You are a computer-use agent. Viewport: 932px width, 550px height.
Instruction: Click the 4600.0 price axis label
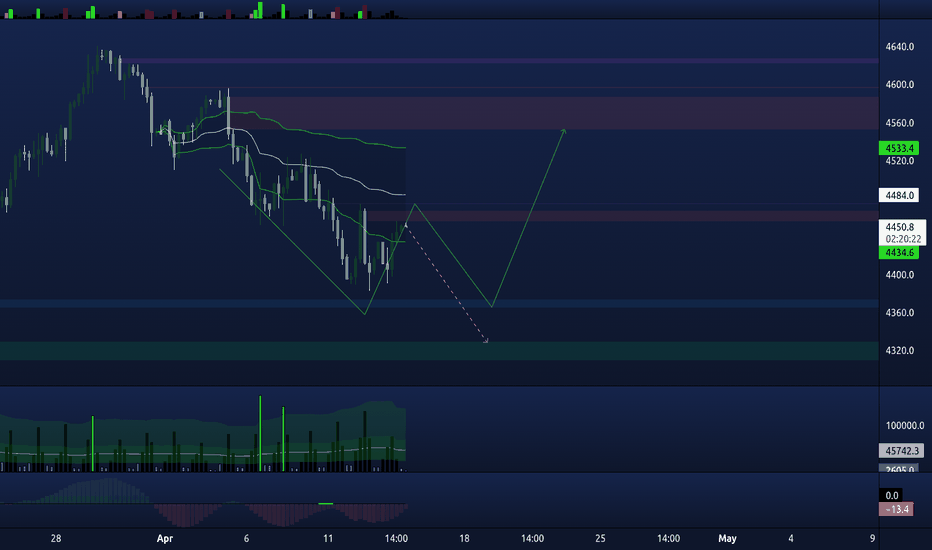click(899, 84)
